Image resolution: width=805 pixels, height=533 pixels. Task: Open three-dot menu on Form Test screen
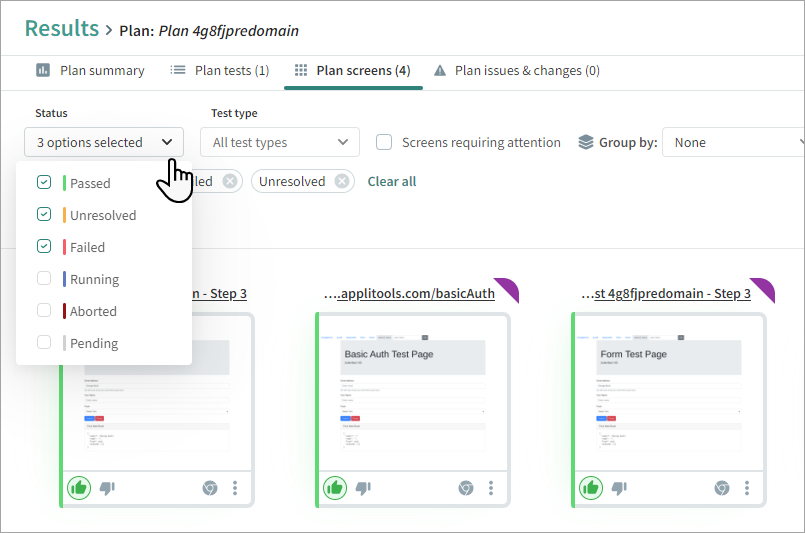[747, 488]
